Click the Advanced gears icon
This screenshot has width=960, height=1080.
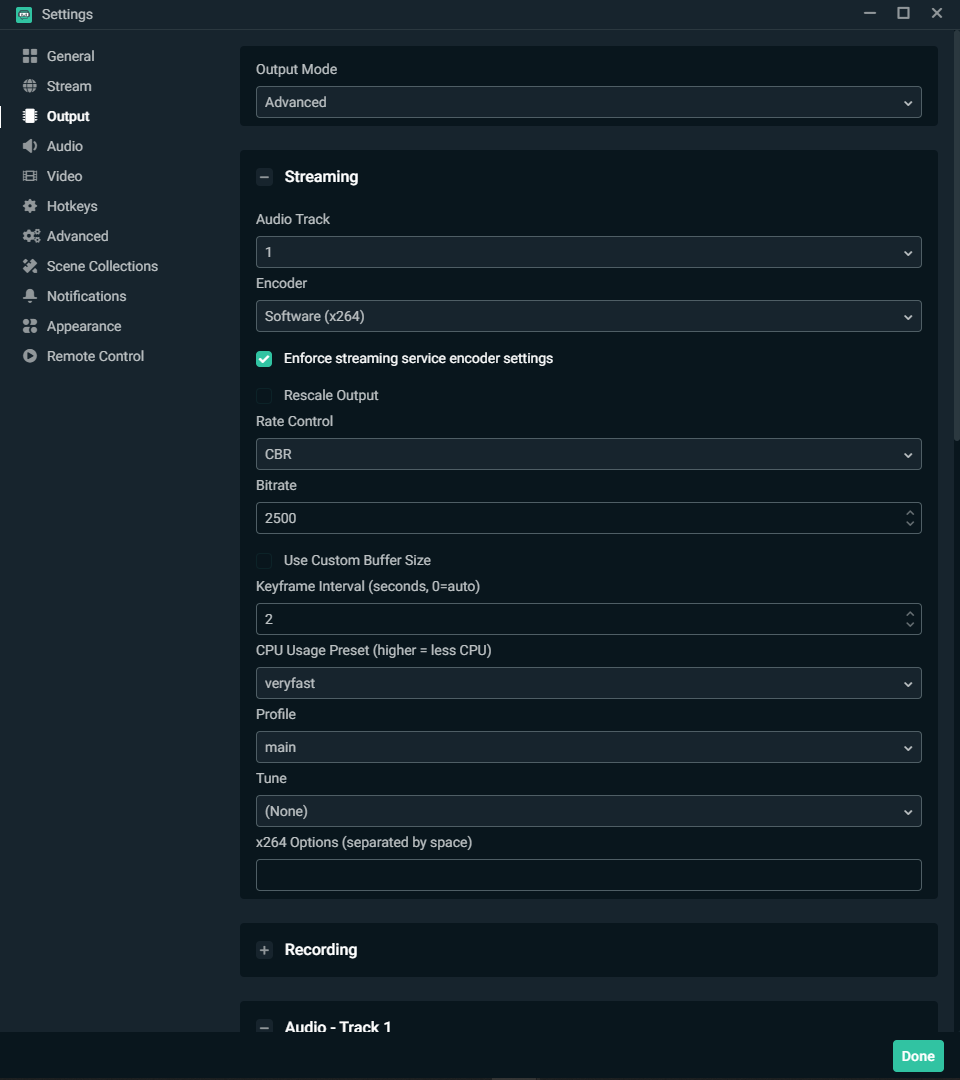(31, 236)
